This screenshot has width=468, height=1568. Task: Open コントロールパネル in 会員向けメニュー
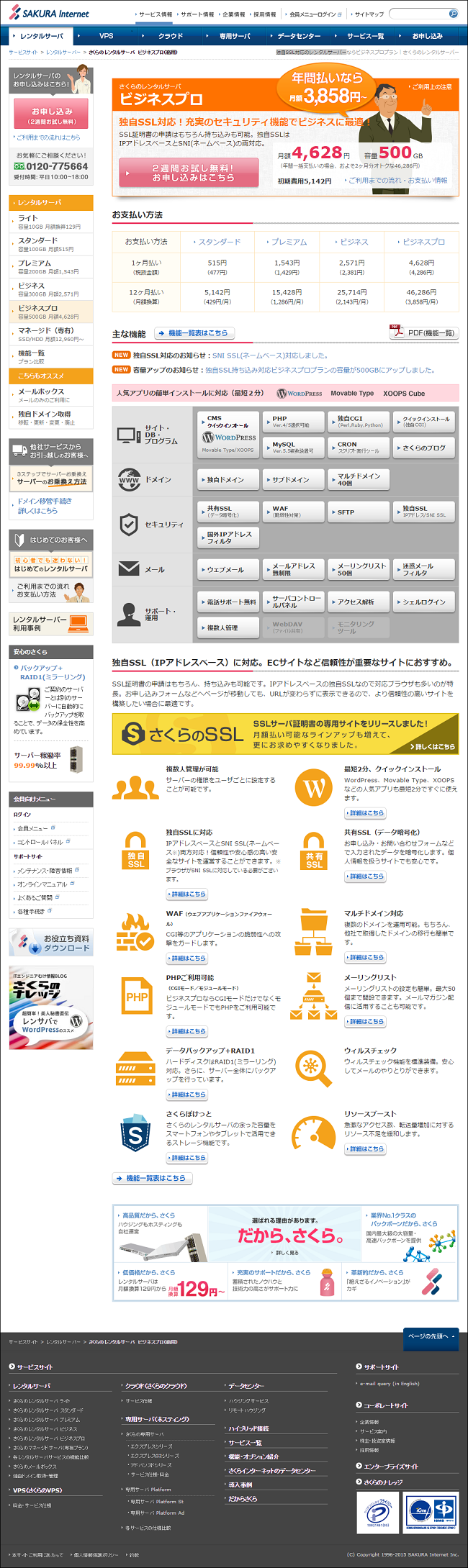click(x=43, y=841)
